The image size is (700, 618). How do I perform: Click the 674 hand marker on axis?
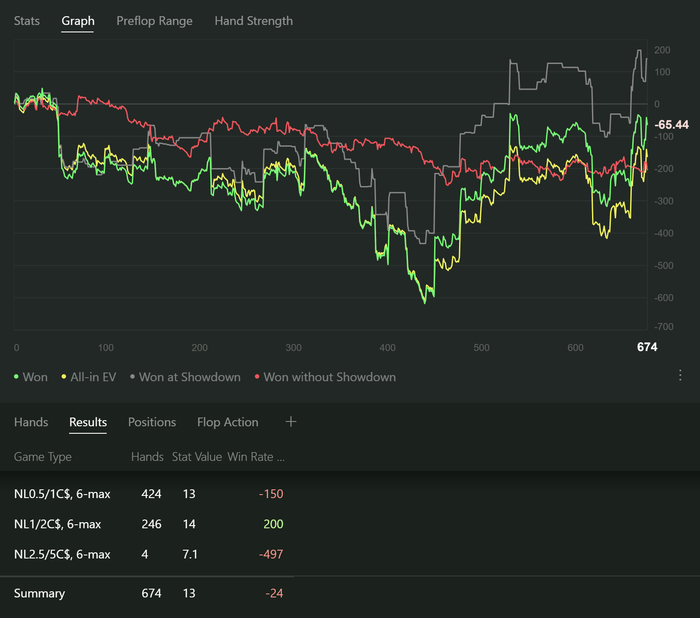[x=647, y=348]
